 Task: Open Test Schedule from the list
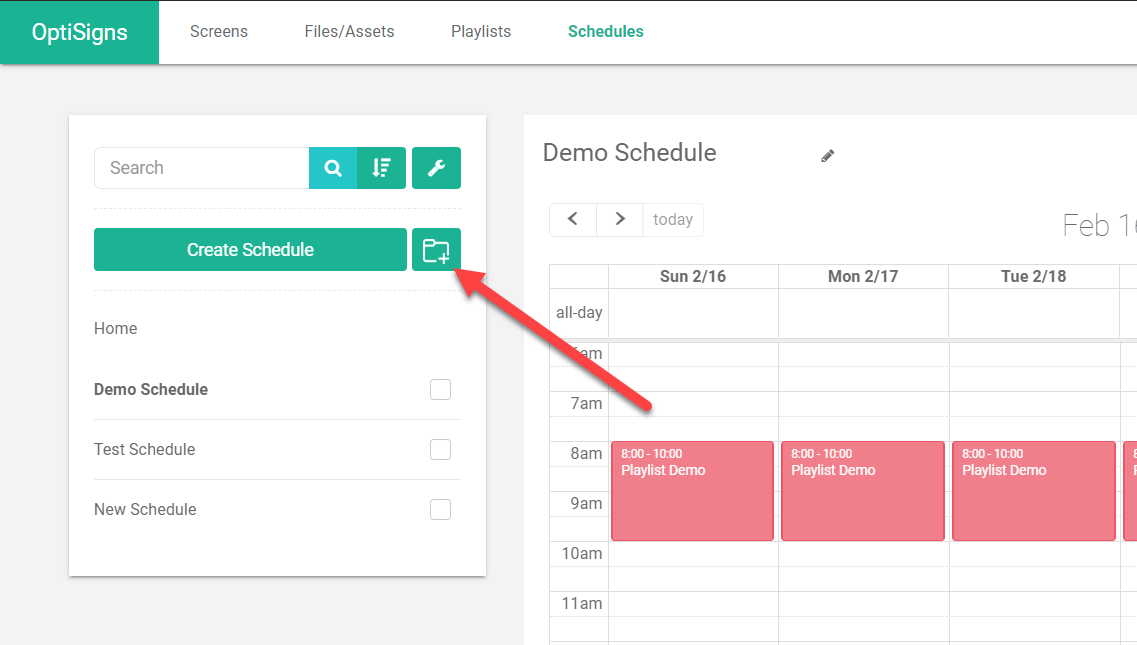[145, 450]
